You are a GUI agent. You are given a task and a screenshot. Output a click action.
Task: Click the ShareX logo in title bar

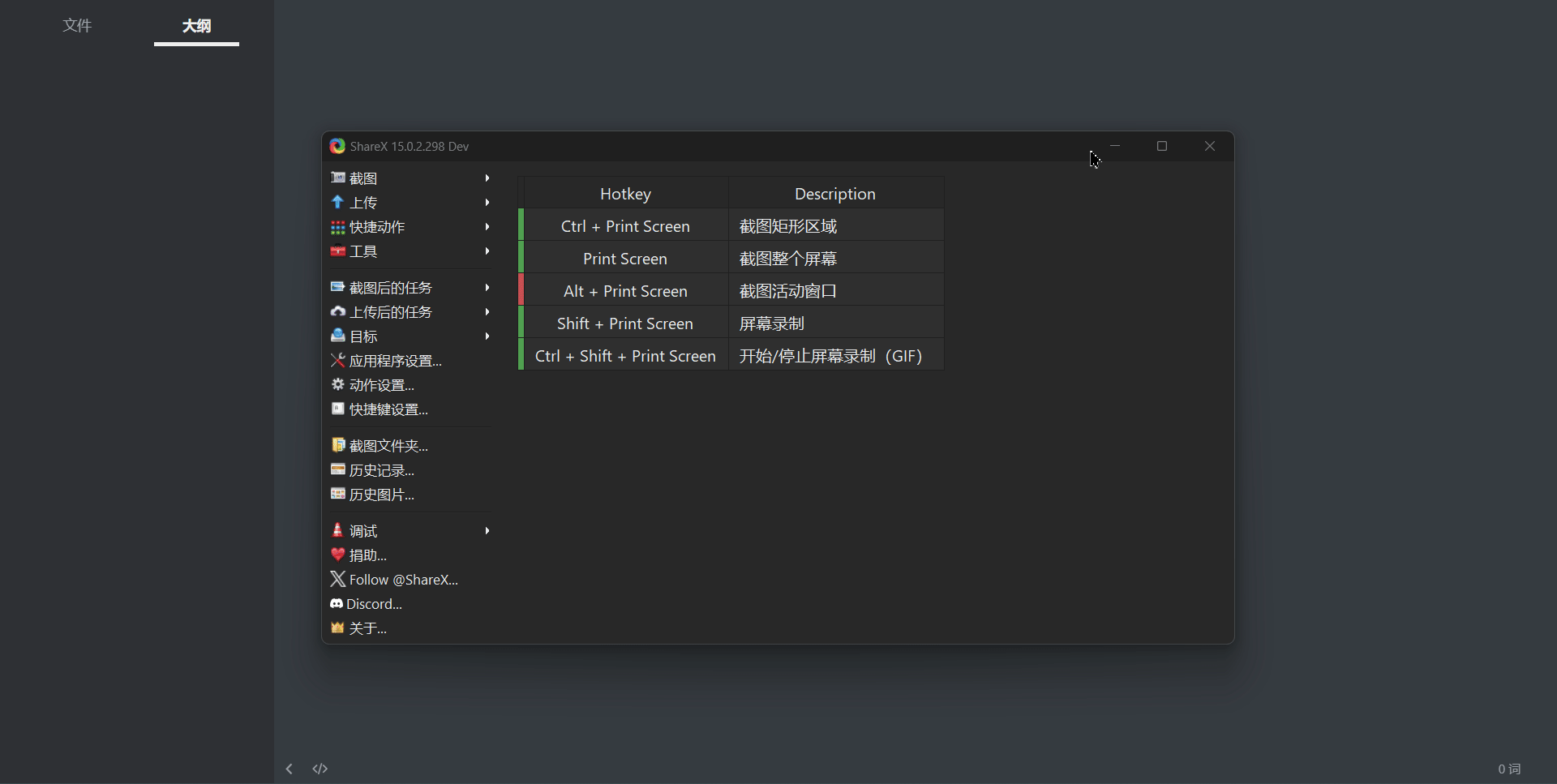pos(337,146)
